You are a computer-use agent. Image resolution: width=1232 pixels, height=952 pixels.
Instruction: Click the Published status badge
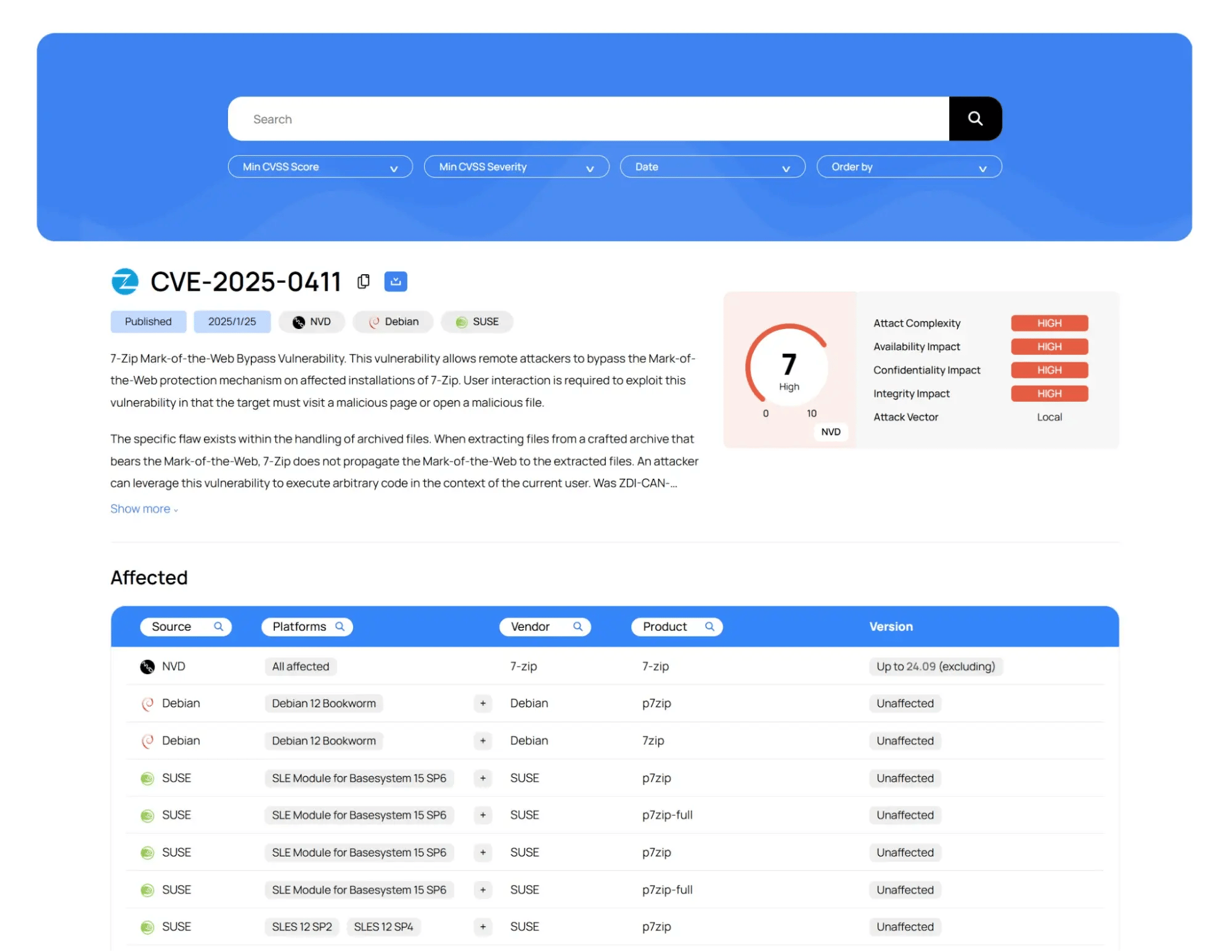(x=148, y=322)
